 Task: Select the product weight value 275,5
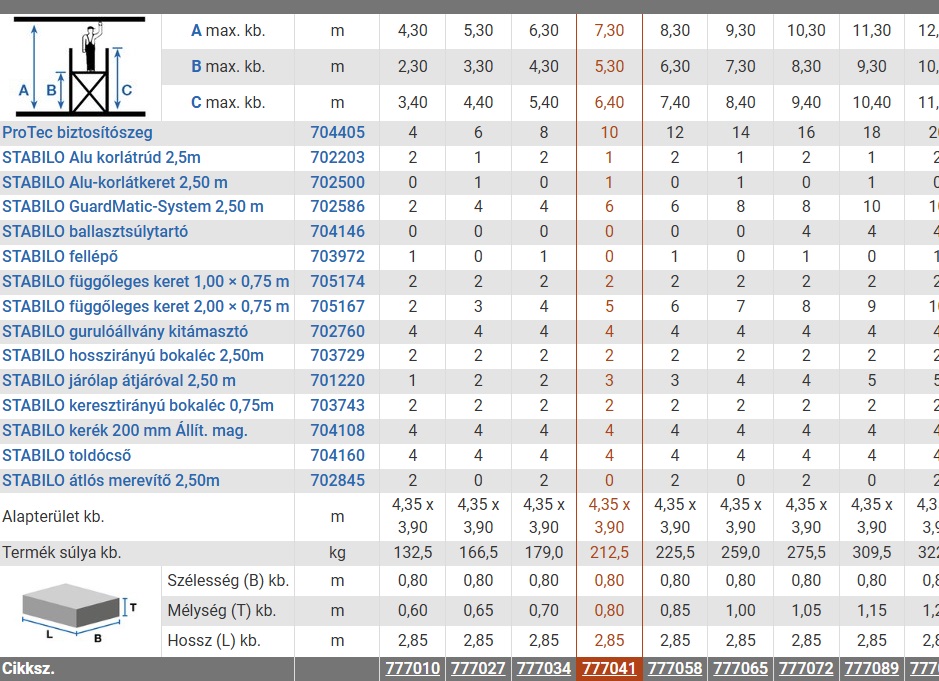(806, 552)
